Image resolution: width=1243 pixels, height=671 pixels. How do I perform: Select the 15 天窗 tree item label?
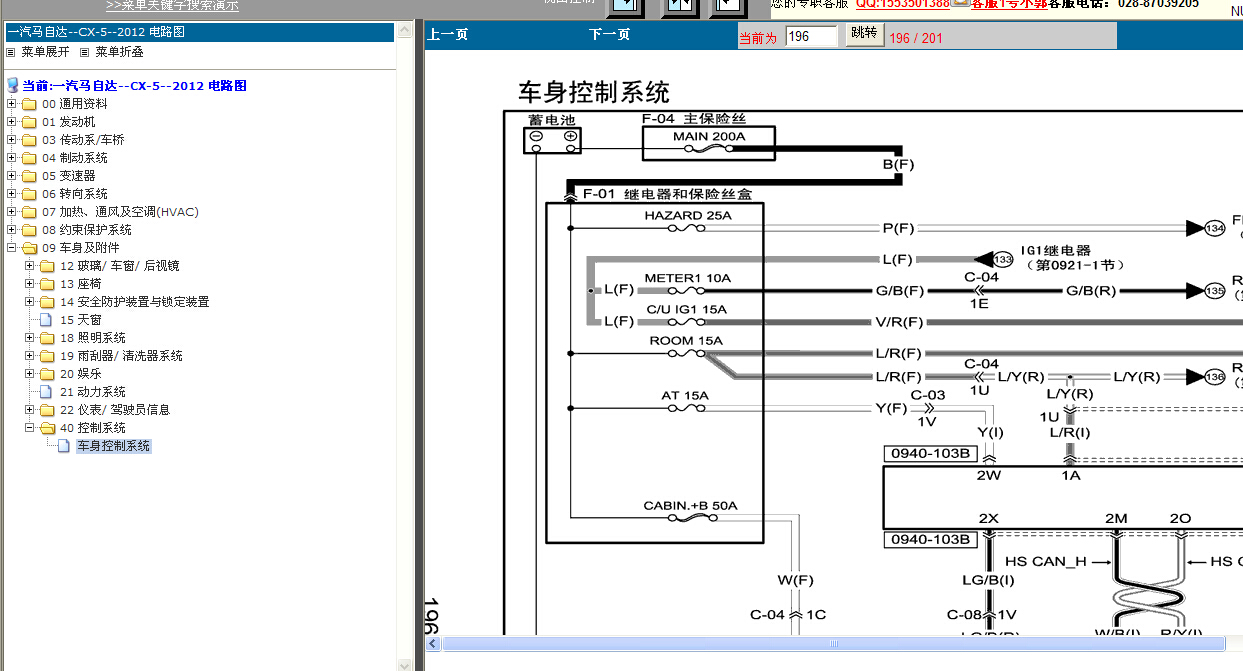pyautogui.click(x=81, y=320)
